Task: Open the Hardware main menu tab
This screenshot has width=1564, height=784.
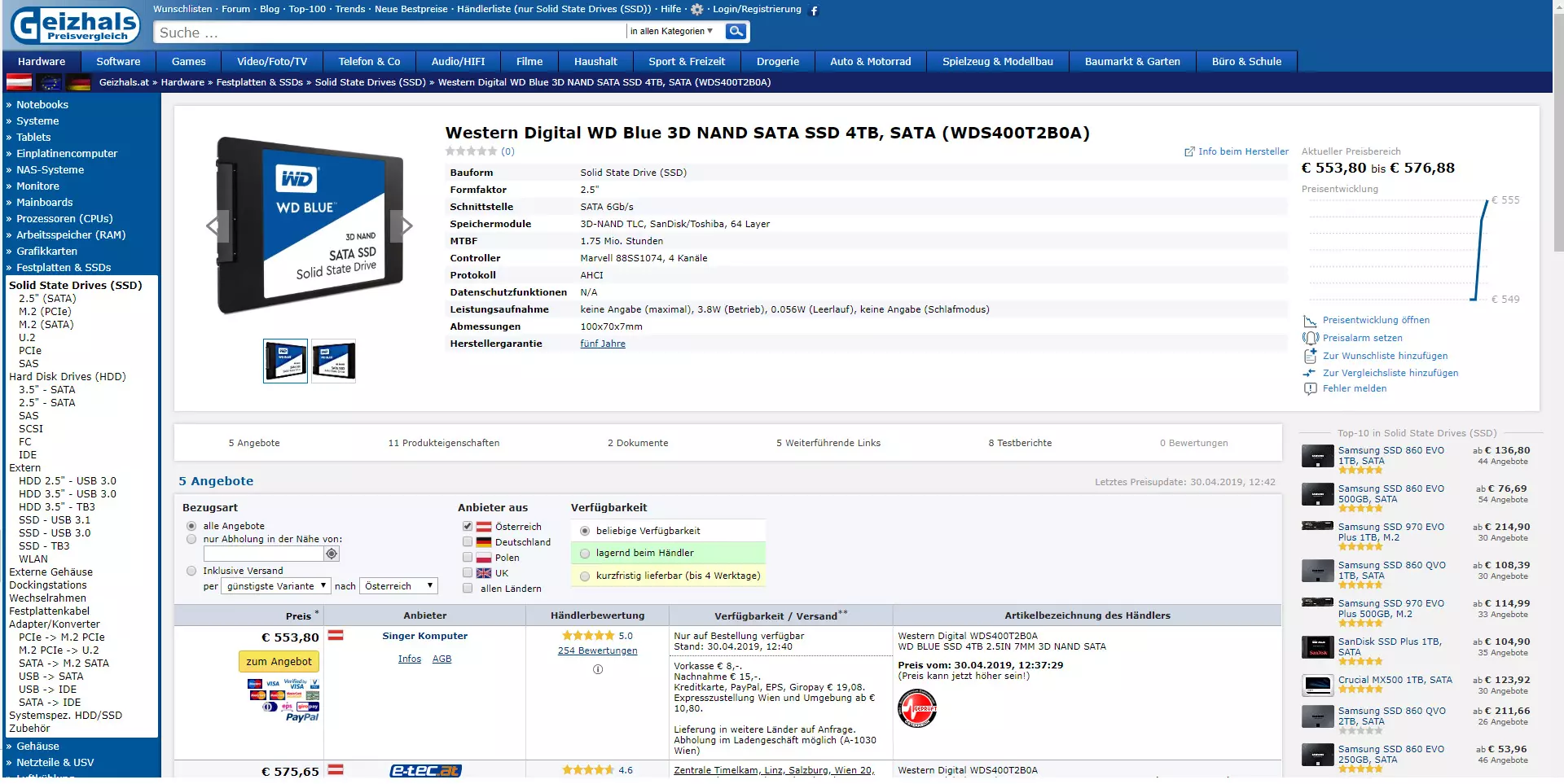Action: pos(42,62)
